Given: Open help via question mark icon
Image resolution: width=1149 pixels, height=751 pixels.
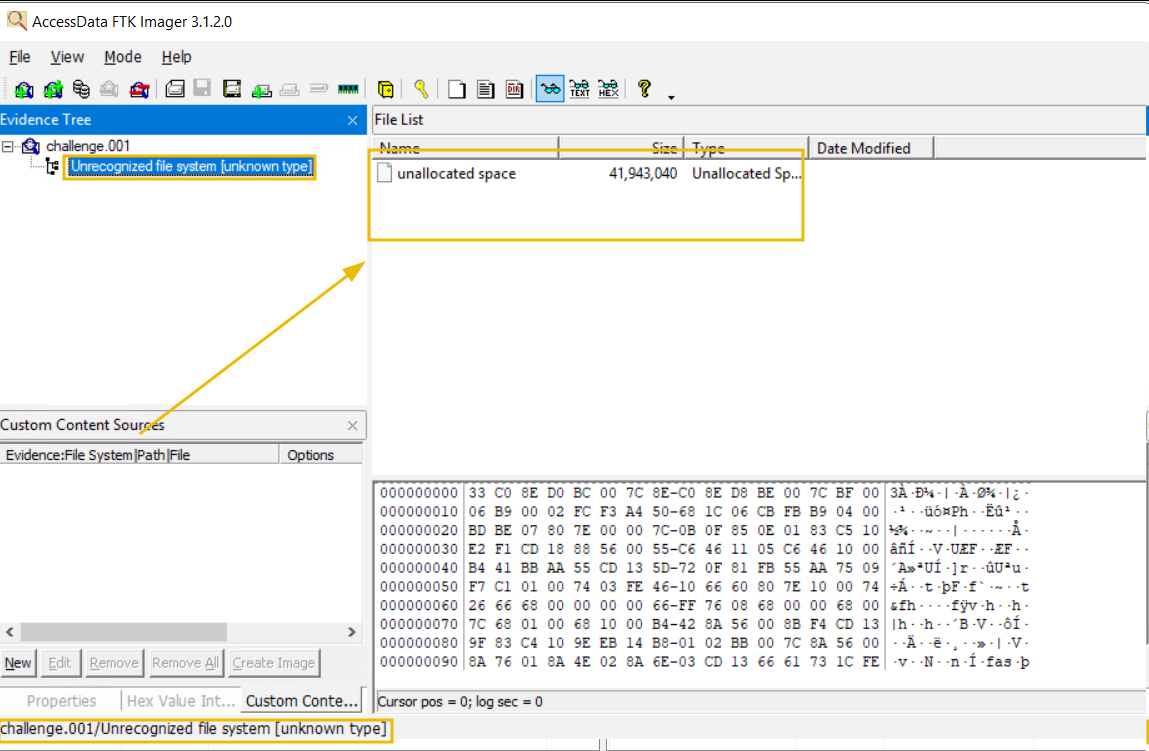Looking at the screenshot, I should click(x=644, y=89).
